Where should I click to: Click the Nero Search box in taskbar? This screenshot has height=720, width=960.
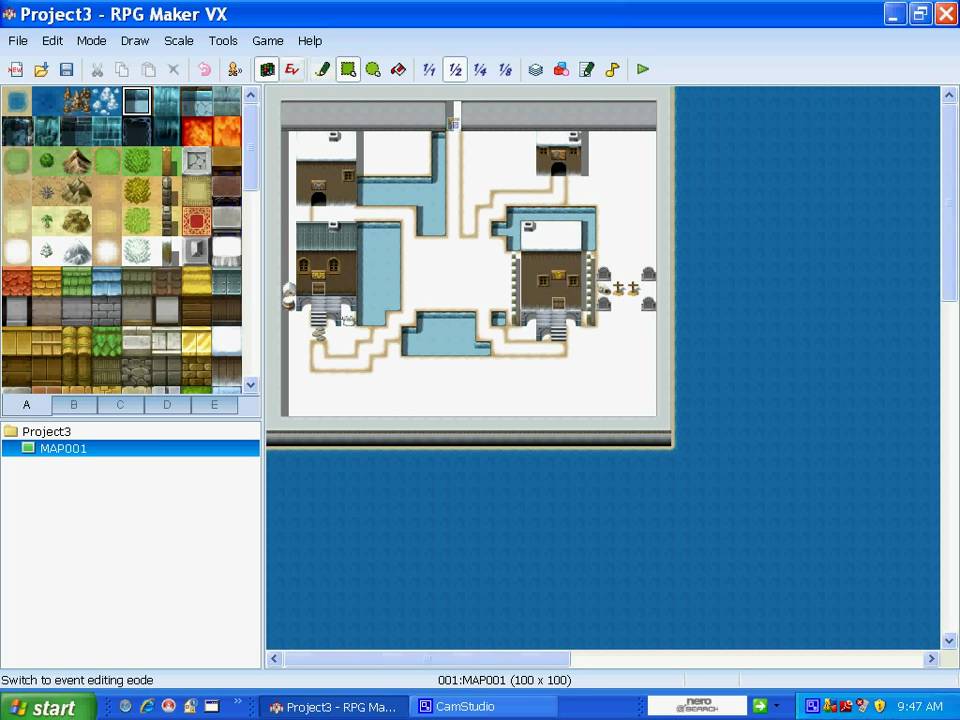click(697, 706)
